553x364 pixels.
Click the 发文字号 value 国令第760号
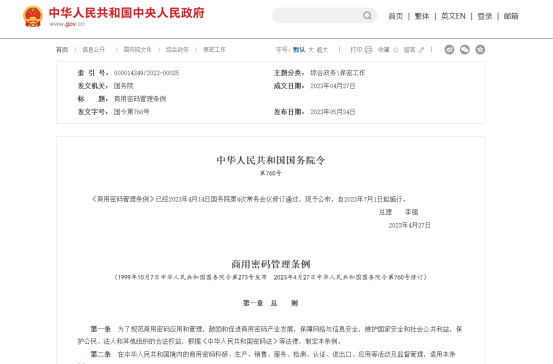(x=132, y=112)
